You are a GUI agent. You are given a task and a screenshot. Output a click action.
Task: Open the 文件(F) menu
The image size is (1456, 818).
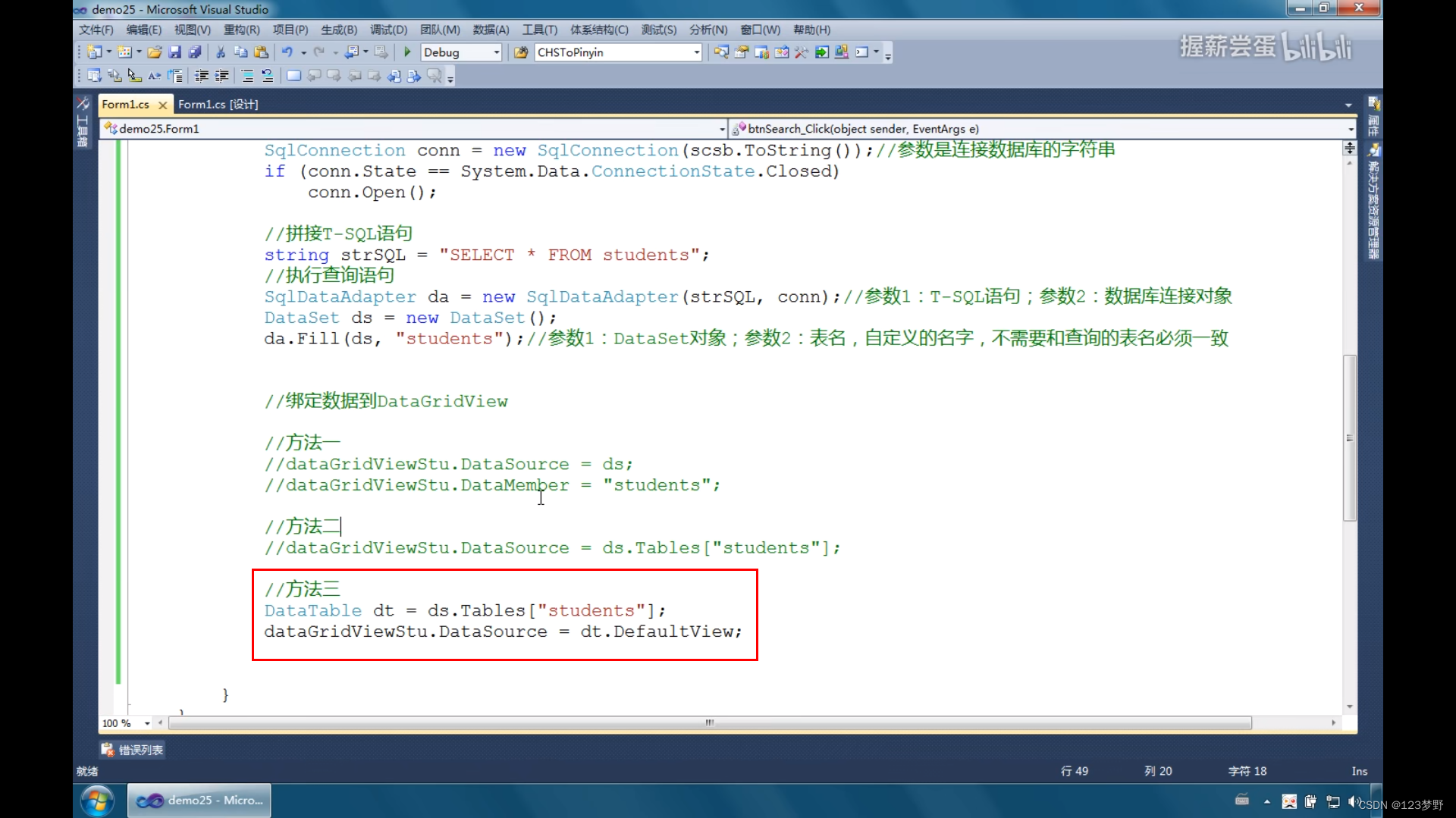96,30
